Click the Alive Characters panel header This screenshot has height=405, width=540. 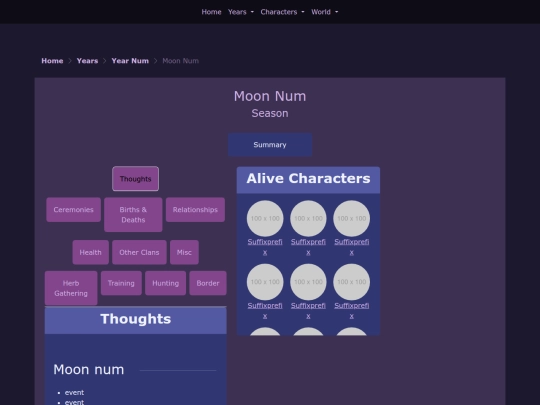[x=308, y=180]
